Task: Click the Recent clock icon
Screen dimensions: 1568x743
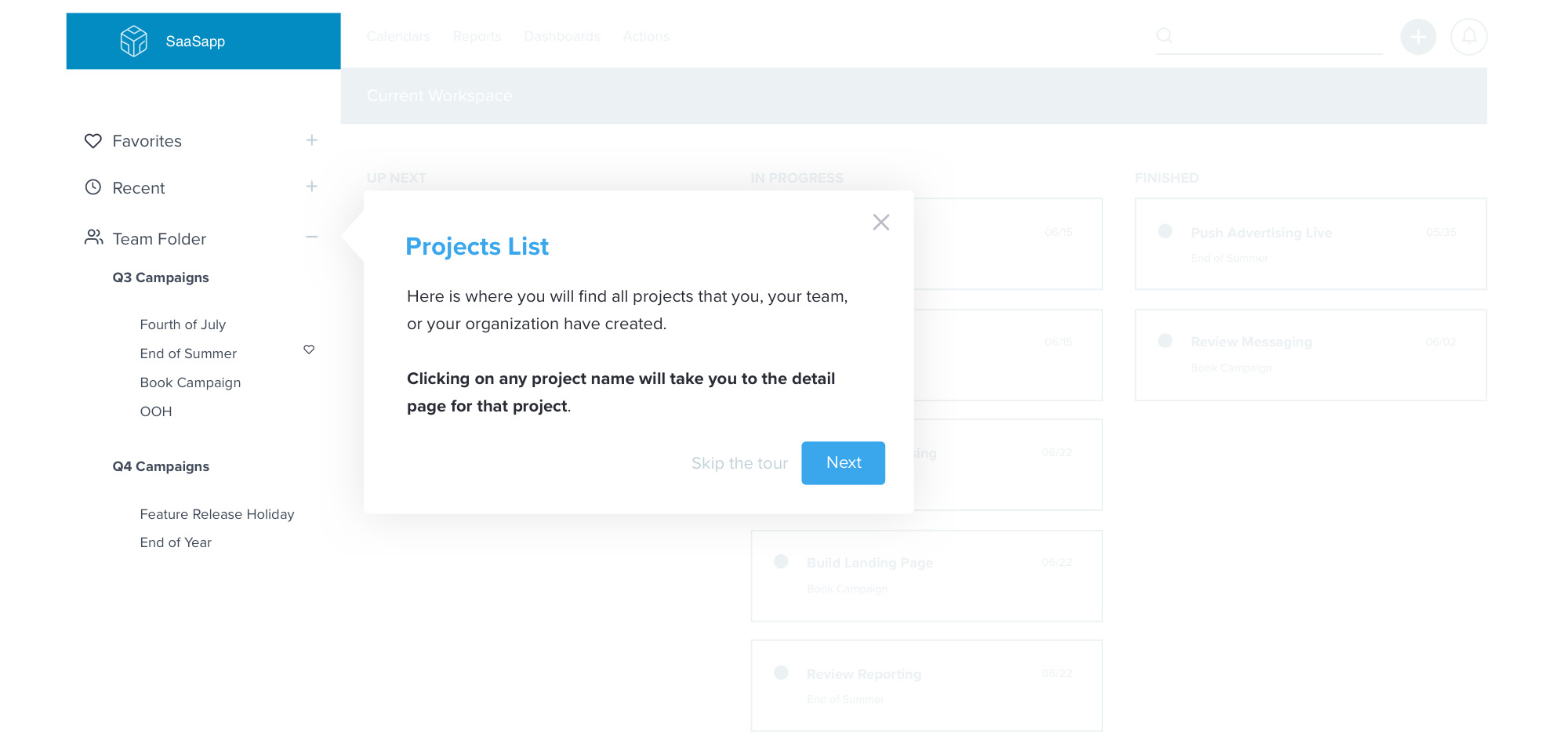Action: click(93, 187)
